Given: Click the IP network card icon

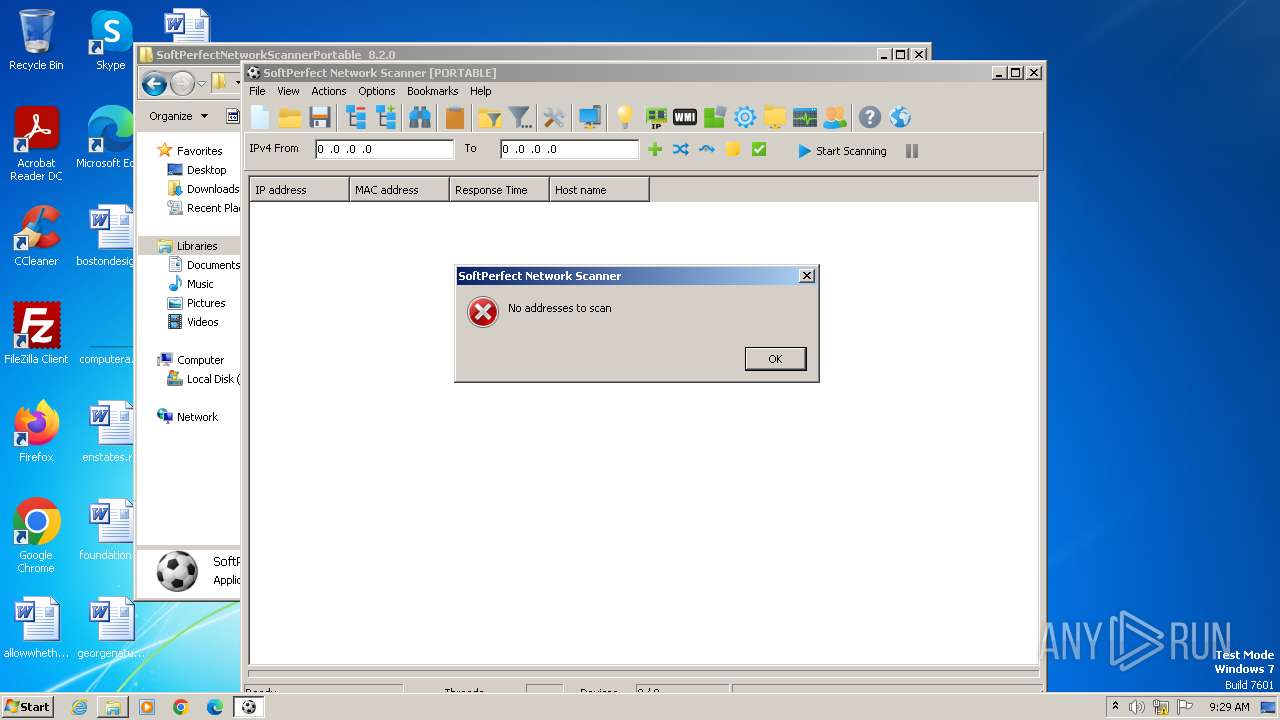Looking at the screenshot, I should coord(656,118).
